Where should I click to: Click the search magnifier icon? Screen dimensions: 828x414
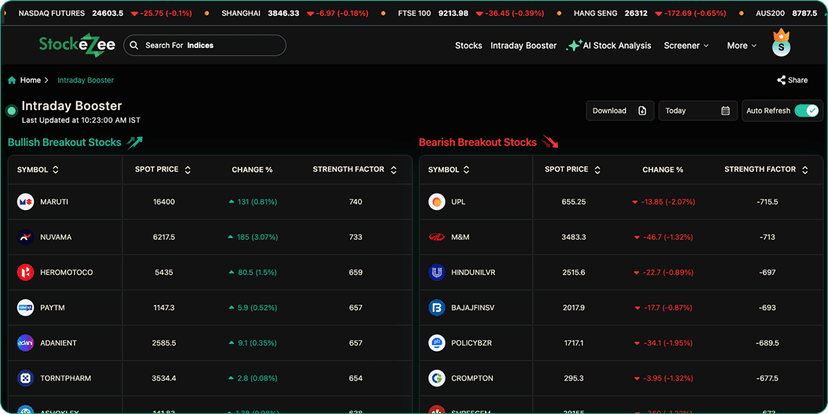[134, 46]
